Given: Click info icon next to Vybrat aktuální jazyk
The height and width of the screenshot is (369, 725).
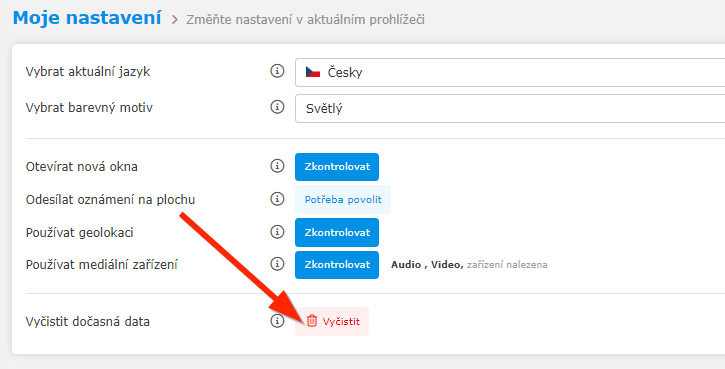Looking at the screenshot, I should pyautogui.click(x=277, y=71).
